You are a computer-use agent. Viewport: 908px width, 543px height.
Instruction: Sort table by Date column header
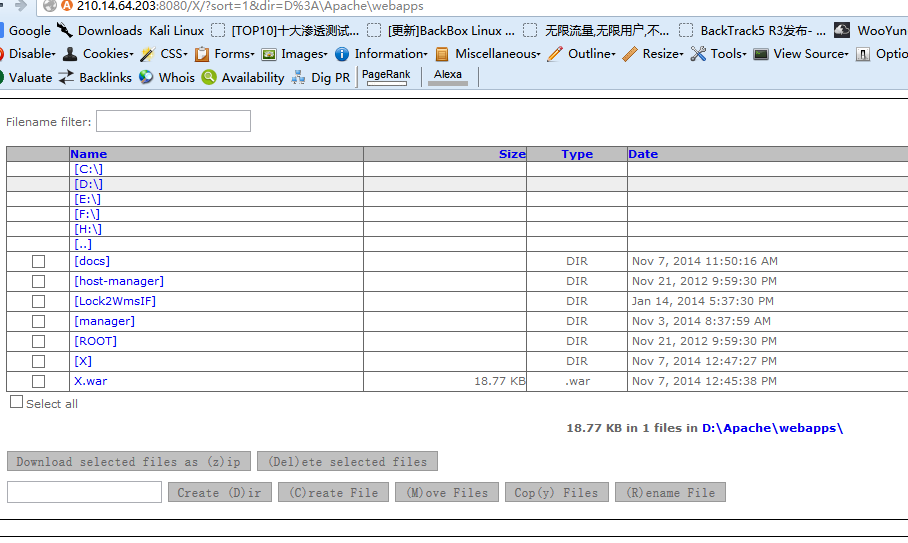(x=643, y=154)
